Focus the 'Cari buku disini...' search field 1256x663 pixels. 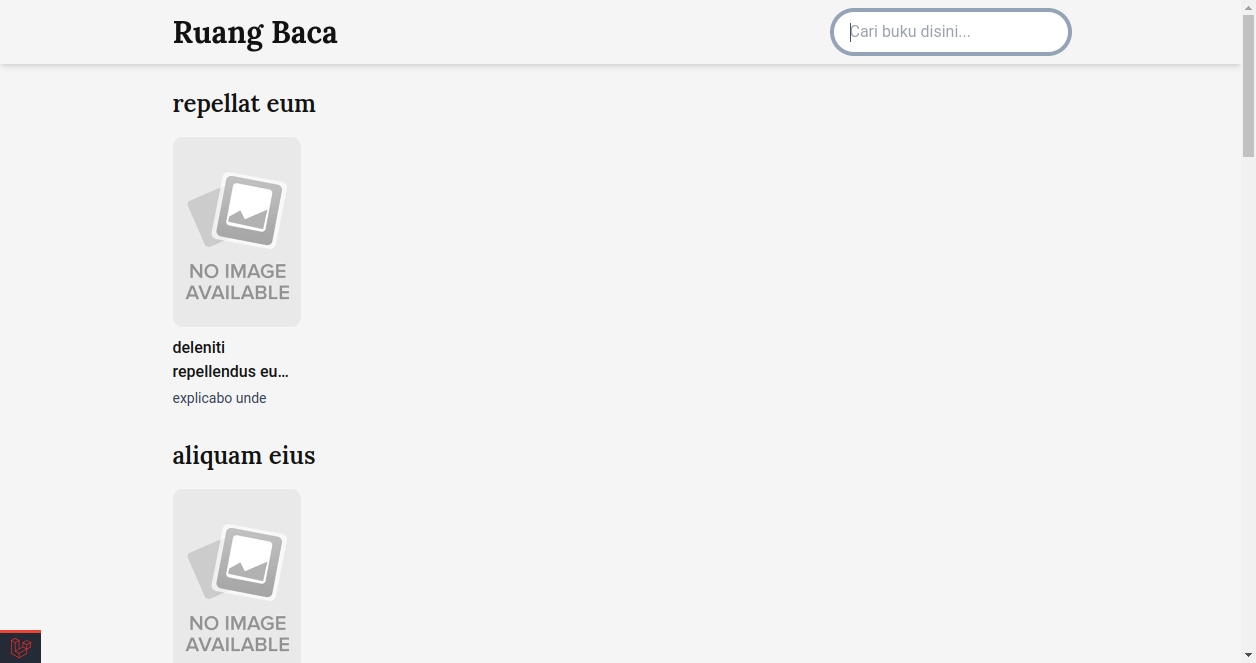coord(951,32)
